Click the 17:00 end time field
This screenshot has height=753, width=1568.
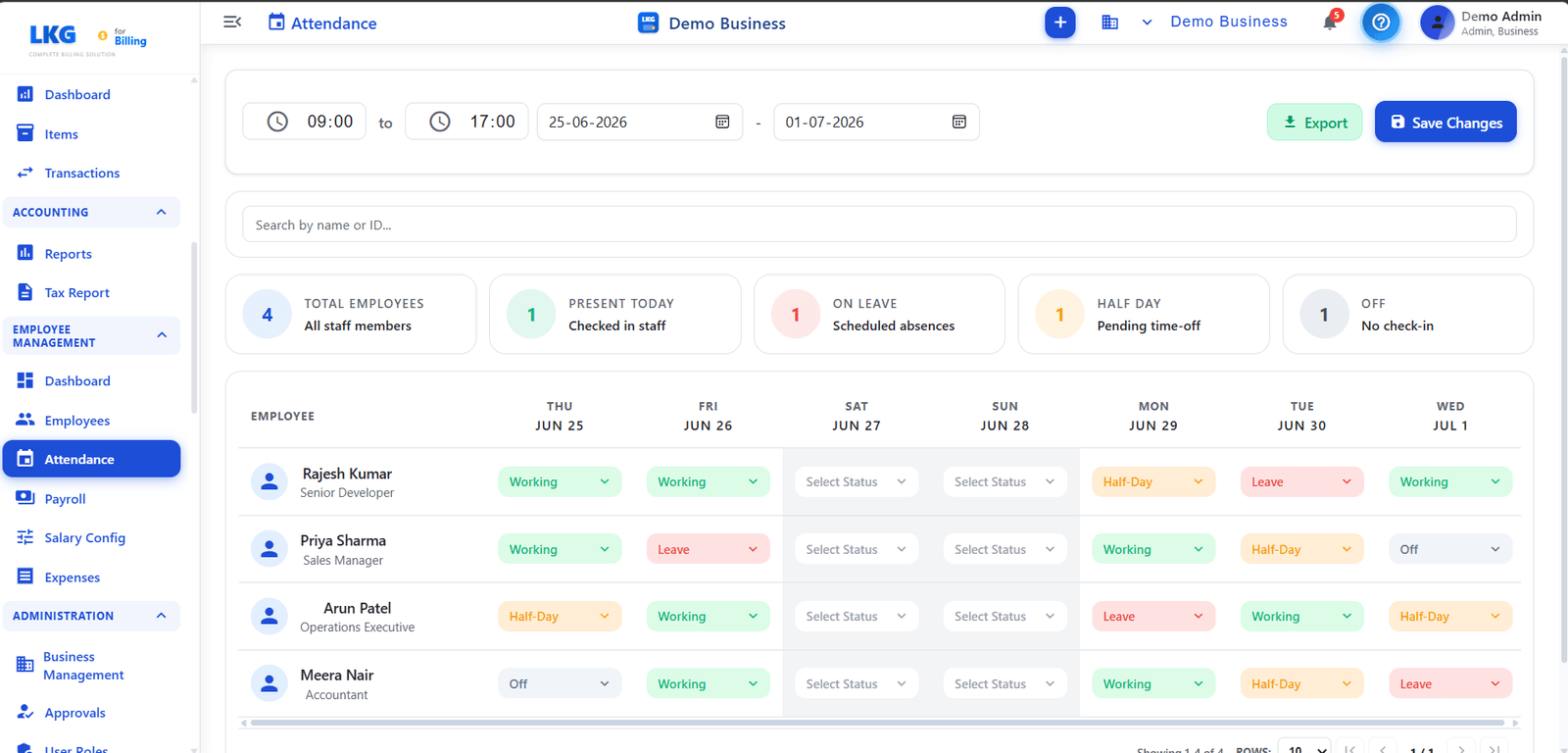coord(466,122)
